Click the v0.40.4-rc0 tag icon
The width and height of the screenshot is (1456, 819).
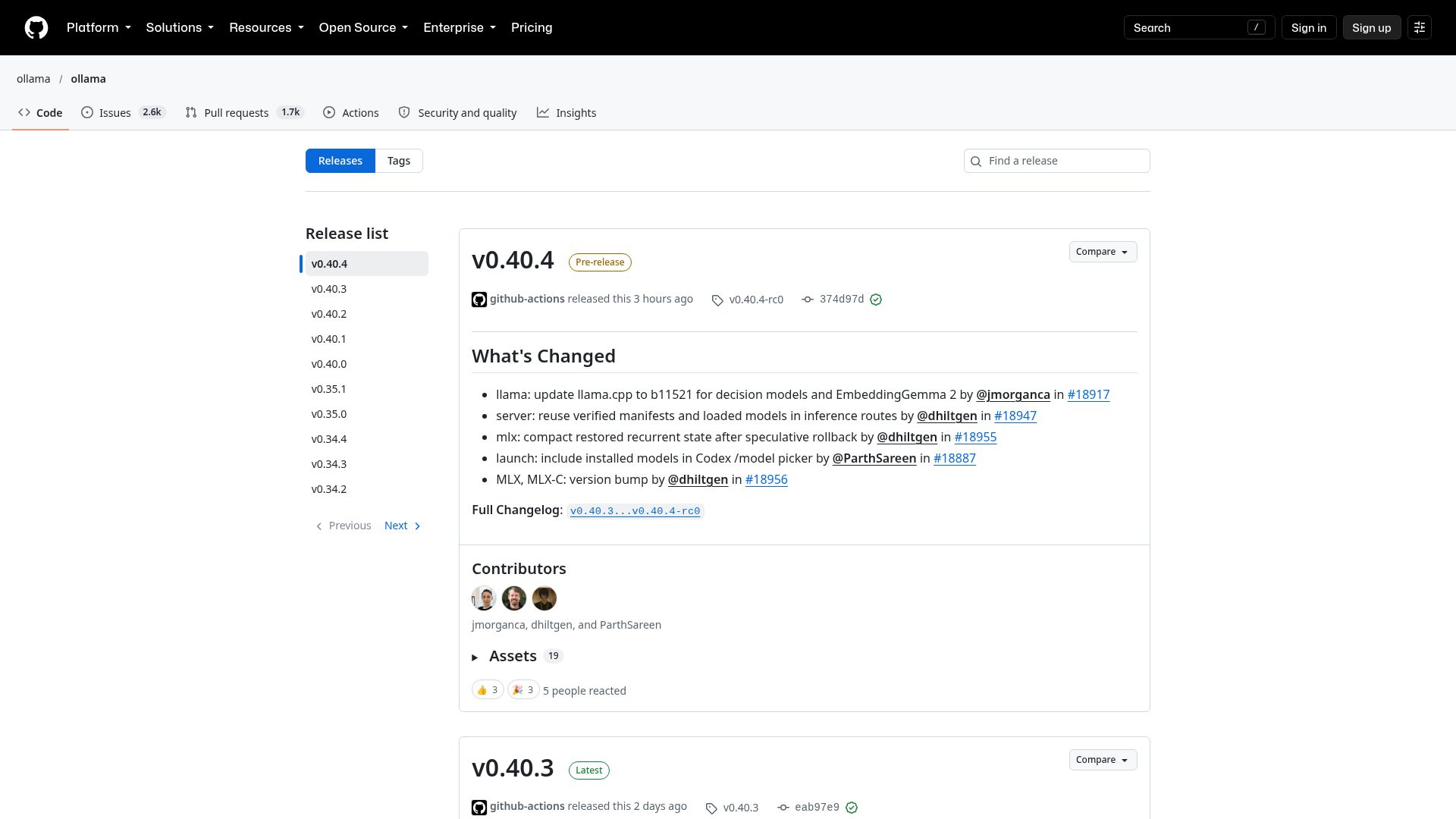click(x=717, y=300)
